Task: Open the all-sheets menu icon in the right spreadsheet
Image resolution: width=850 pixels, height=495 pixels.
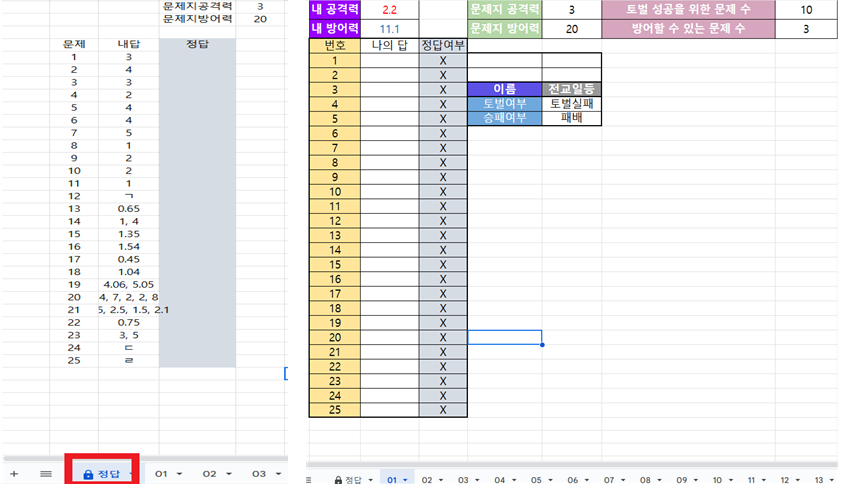Action: pos(308,480)
